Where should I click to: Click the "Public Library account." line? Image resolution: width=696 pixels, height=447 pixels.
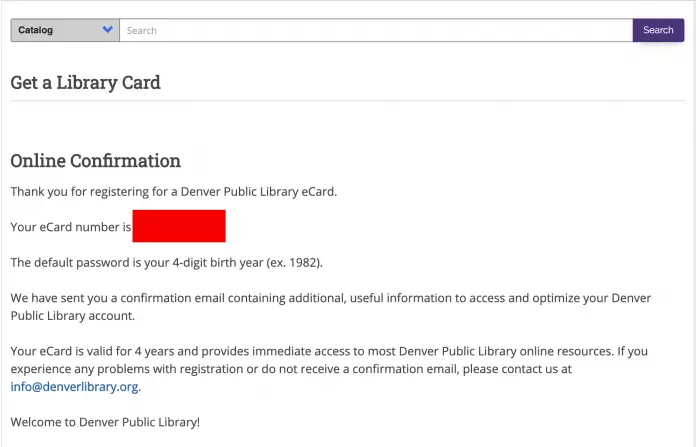pos(73,316)
